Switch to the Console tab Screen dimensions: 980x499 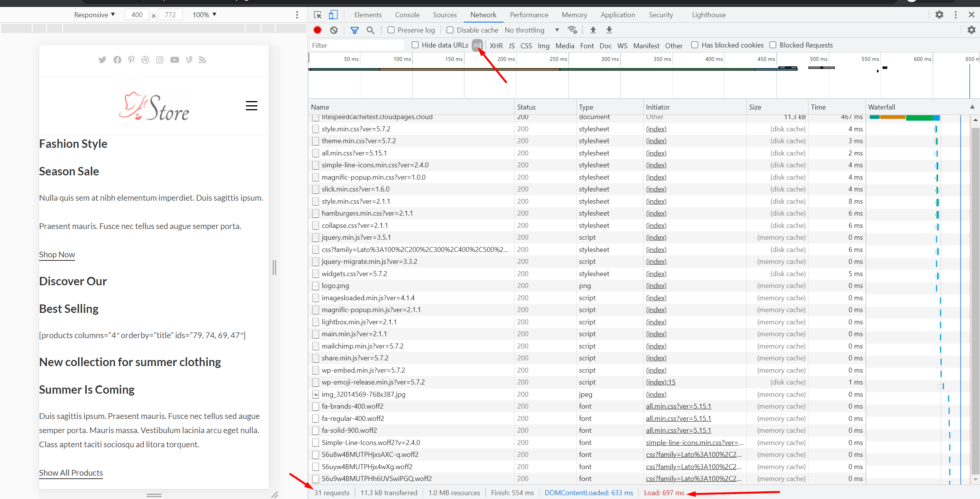(x=407, y=15)
